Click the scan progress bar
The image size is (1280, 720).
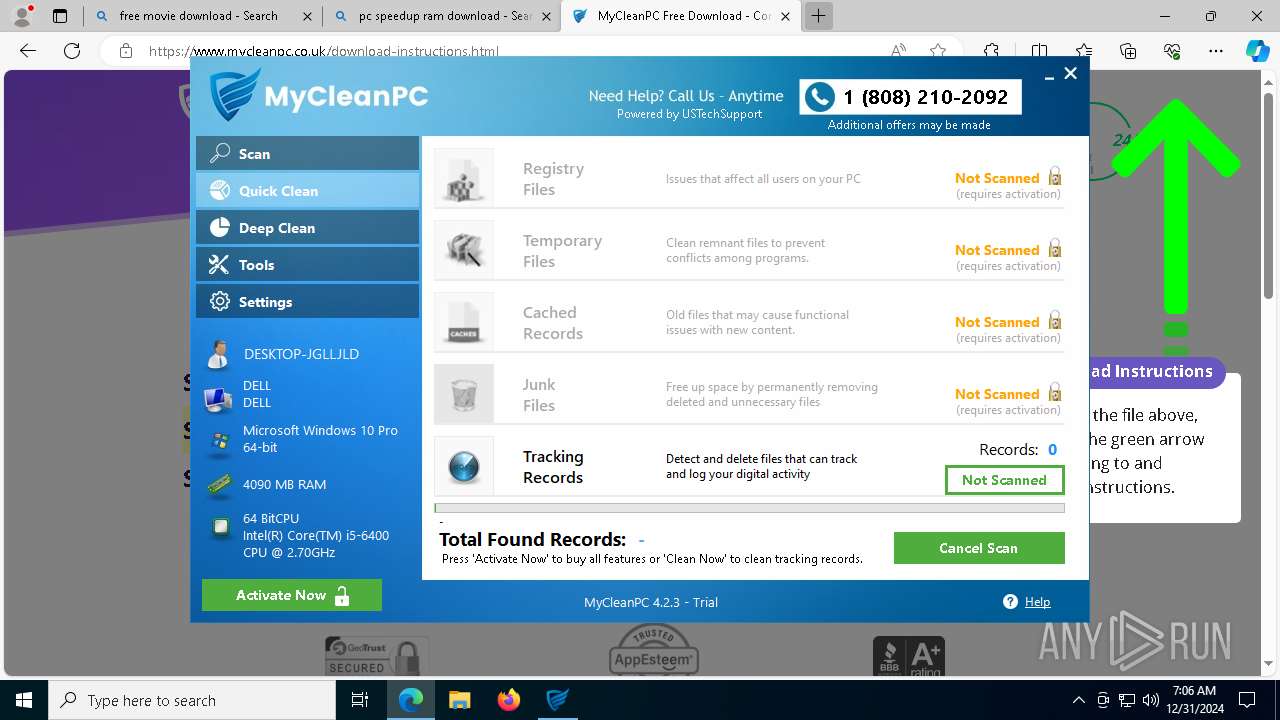[749, 508]
